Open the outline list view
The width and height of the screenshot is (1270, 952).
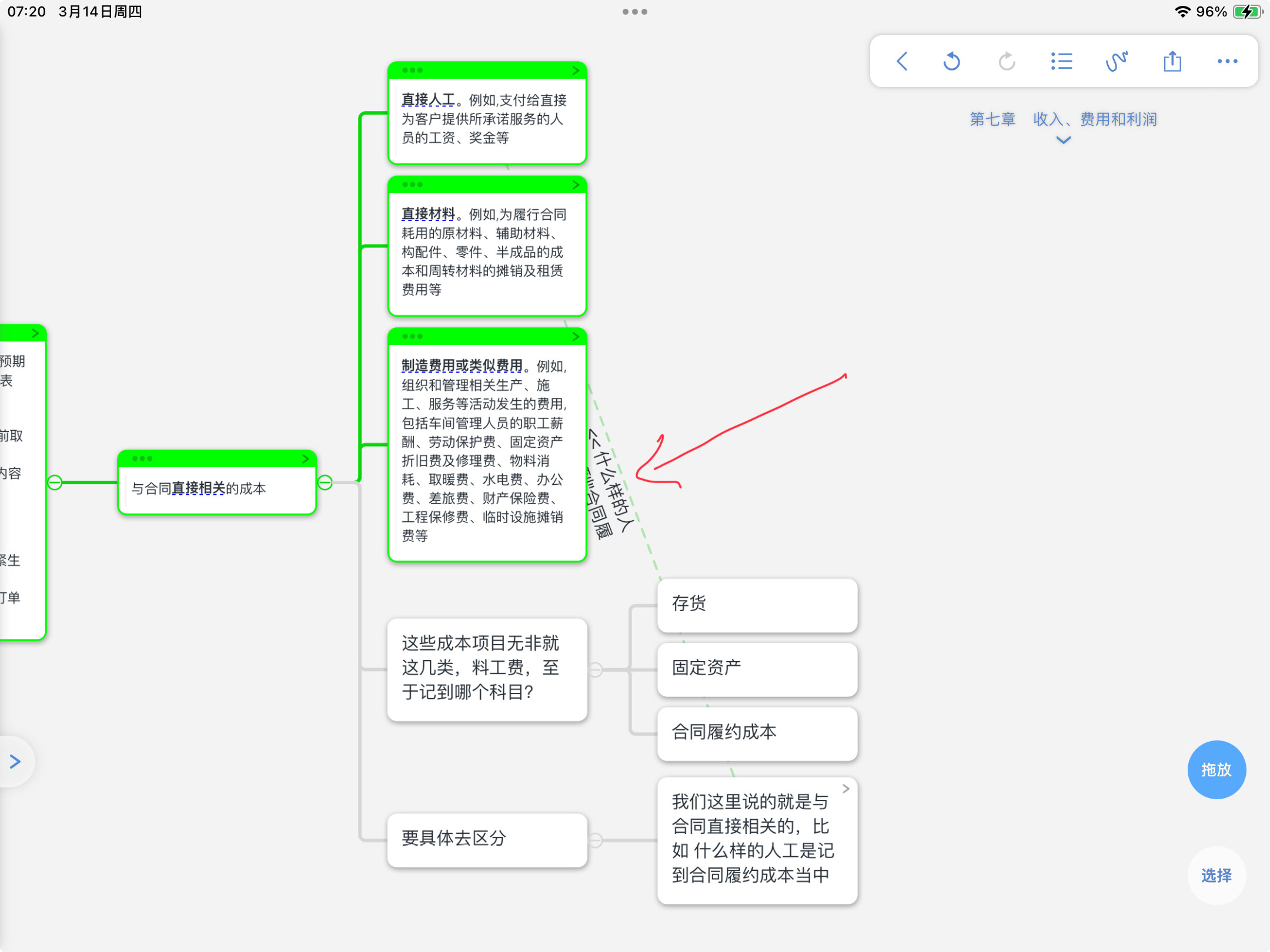pos(1061,61)
